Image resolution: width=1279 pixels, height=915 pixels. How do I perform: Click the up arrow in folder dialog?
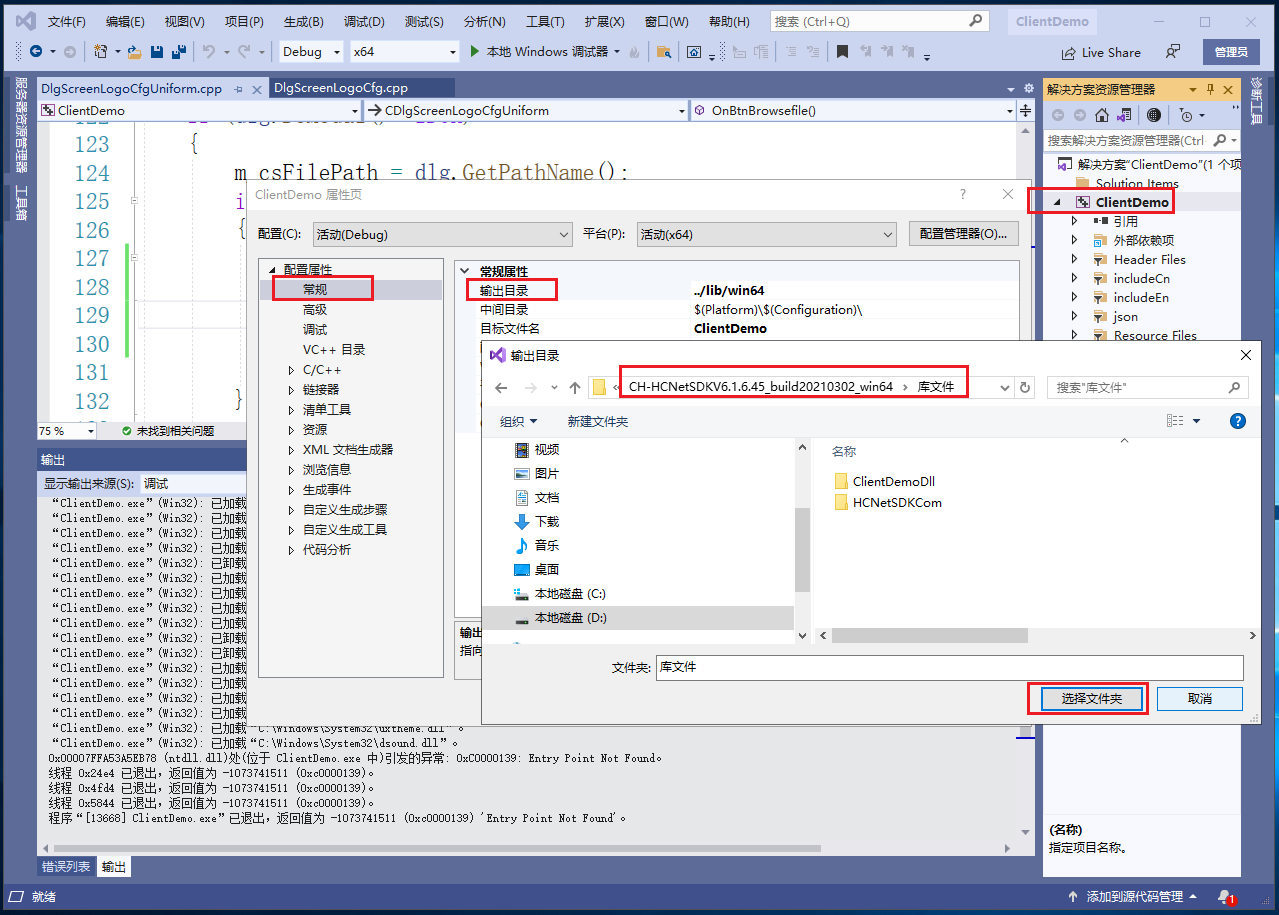(575, 387)
